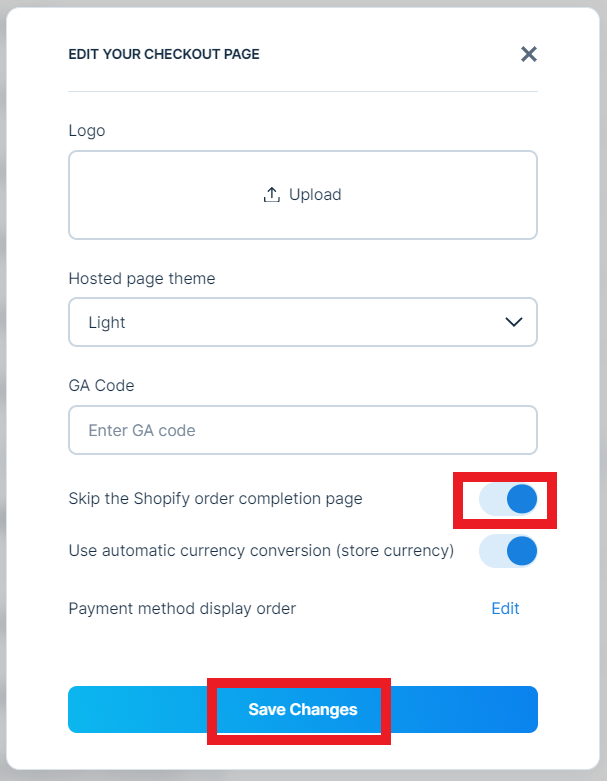Screen dimensions: 607x781
Task: Click the Use automatic currency conversion text
Action: click(261, 550)
